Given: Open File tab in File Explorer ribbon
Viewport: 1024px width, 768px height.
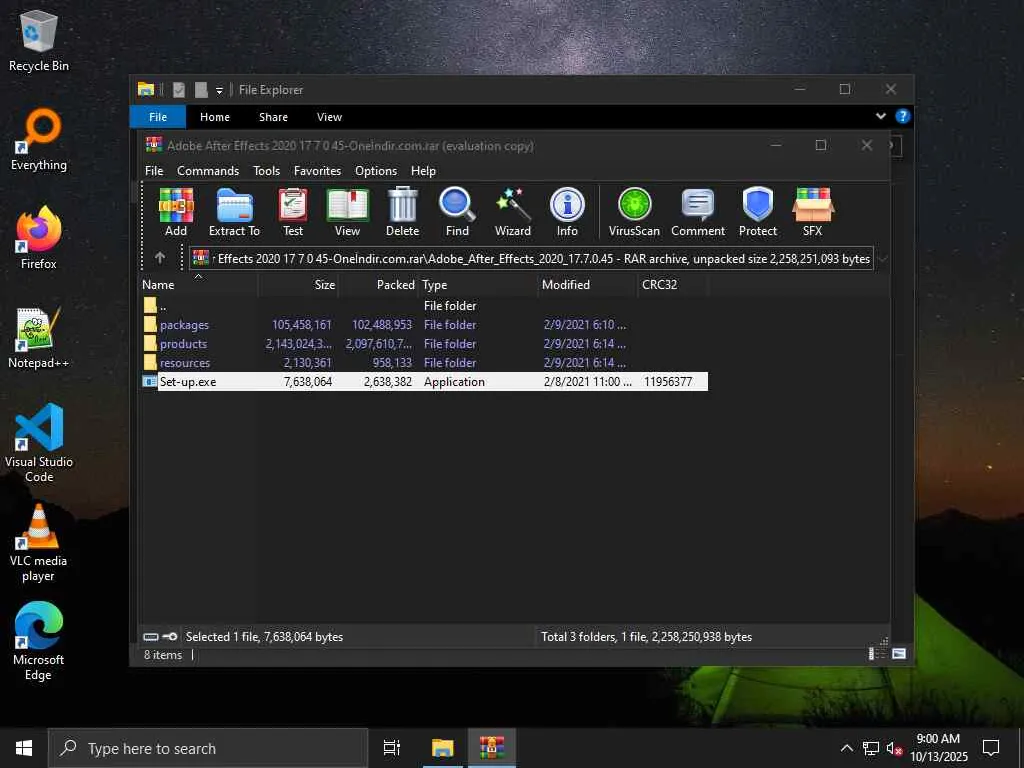Looking at the screenshot, I should [x=158, y=117].
